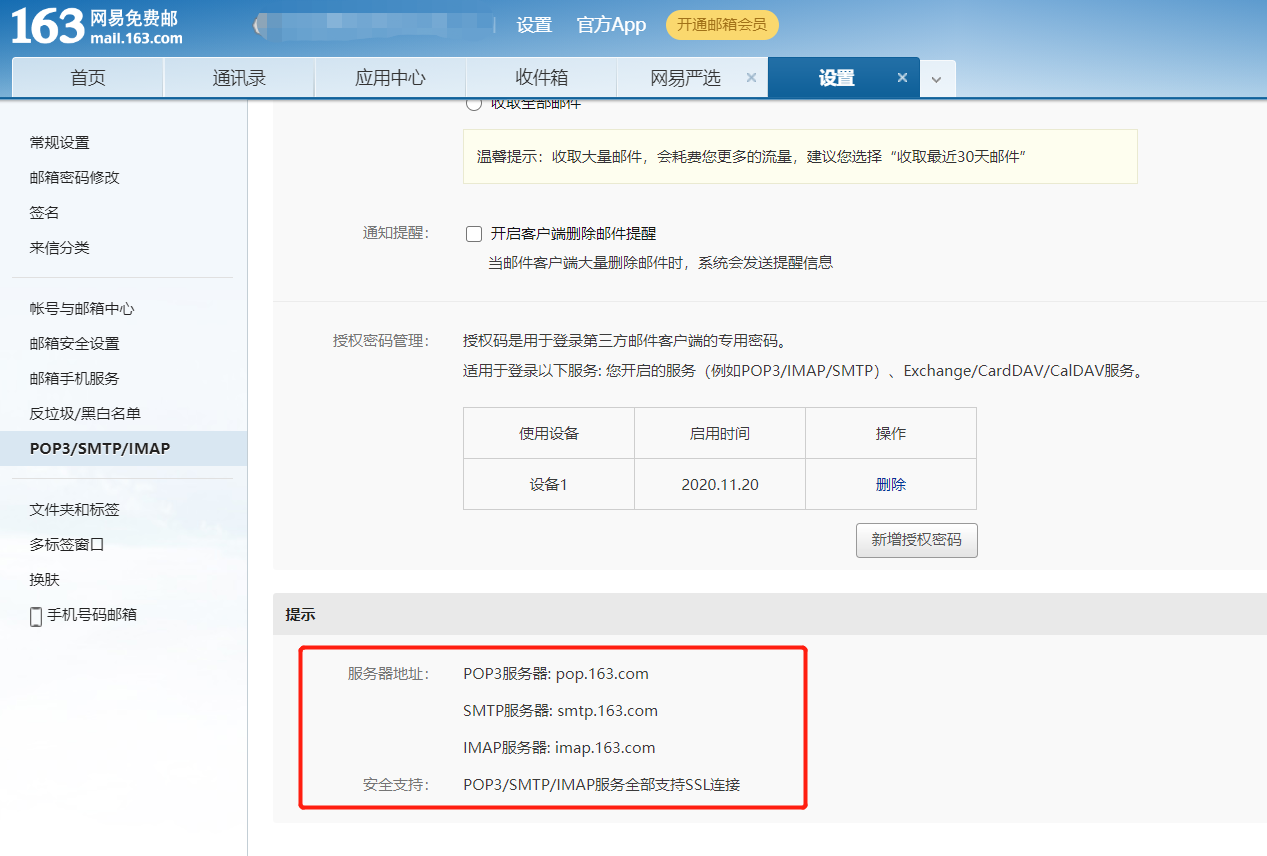Open the 通讯录 tab

click(x=239, y=78)
